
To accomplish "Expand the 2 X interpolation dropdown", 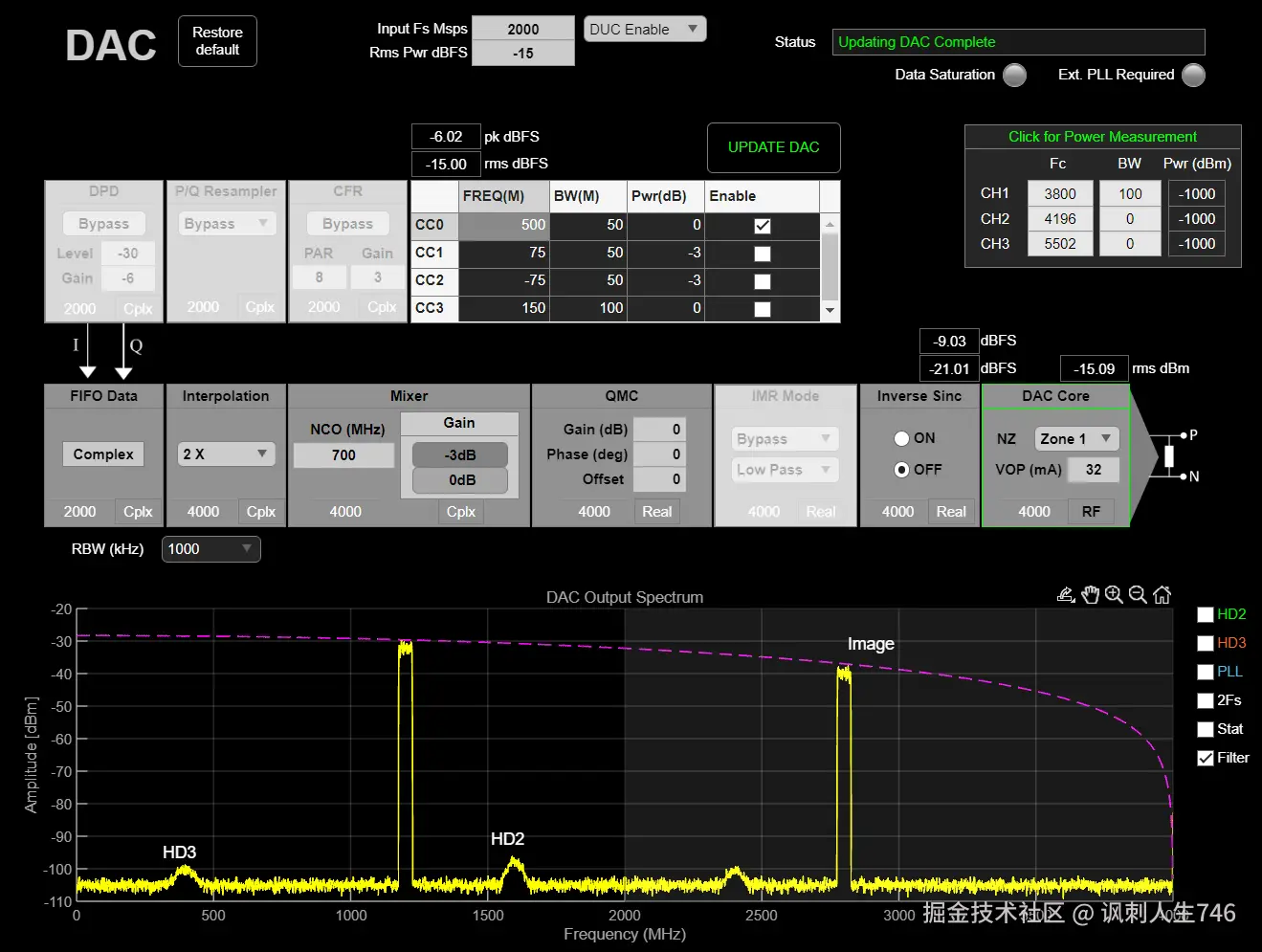I will pyautogui.click(x=227, y=454).
